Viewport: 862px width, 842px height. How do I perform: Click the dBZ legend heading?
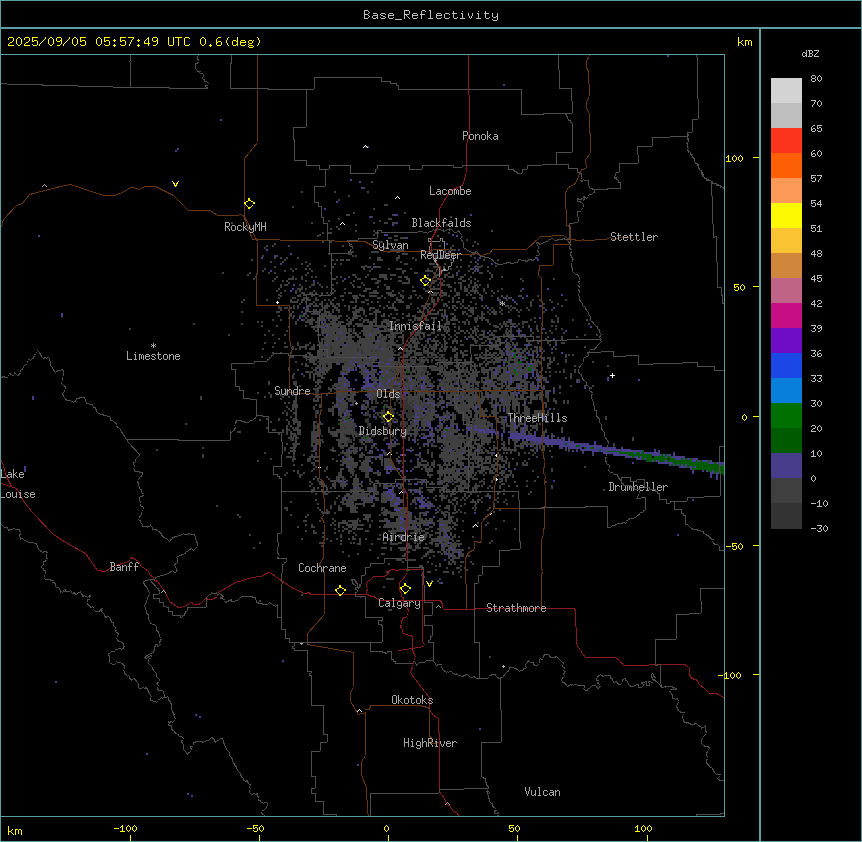pyautogui.click(x=810, y=54)
